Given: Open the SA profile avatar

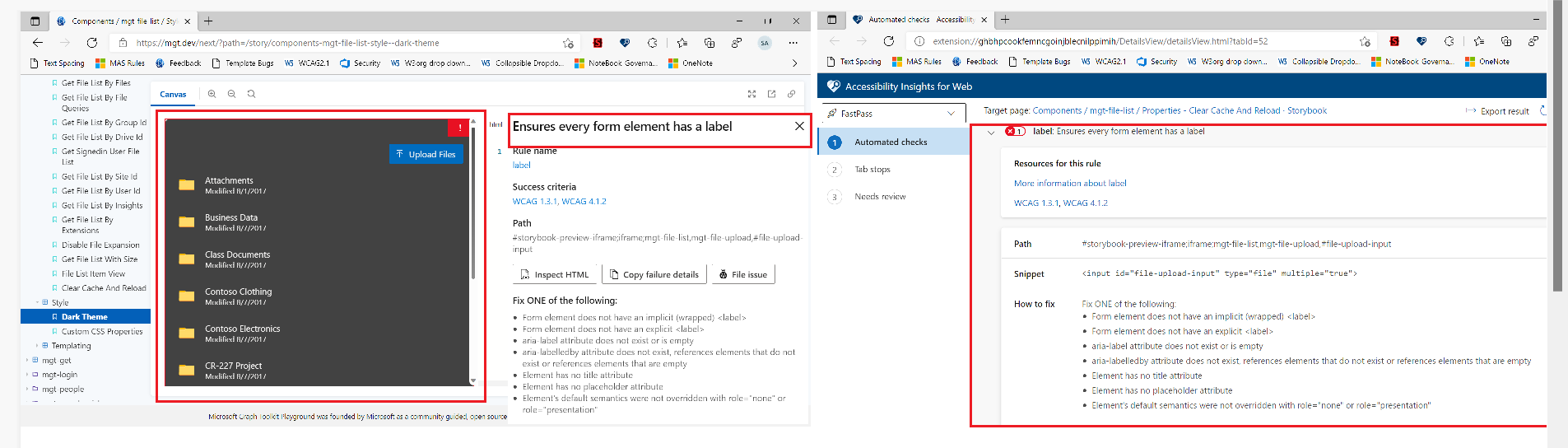Looking at the screenshot, I should [x=765, y=43].
